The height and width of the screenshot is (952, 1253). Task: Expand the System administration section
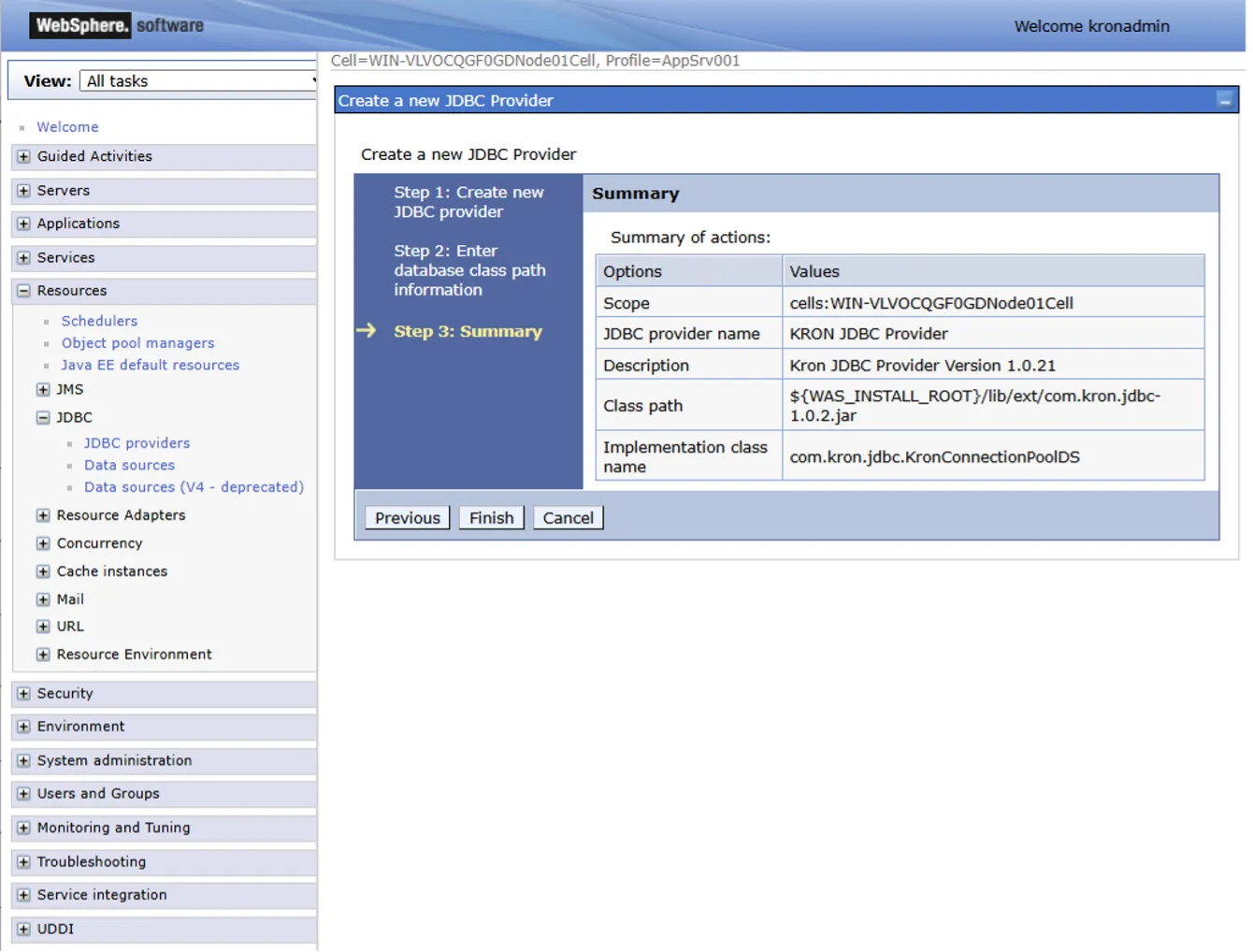pyautogui.click(x=23, y=761)
